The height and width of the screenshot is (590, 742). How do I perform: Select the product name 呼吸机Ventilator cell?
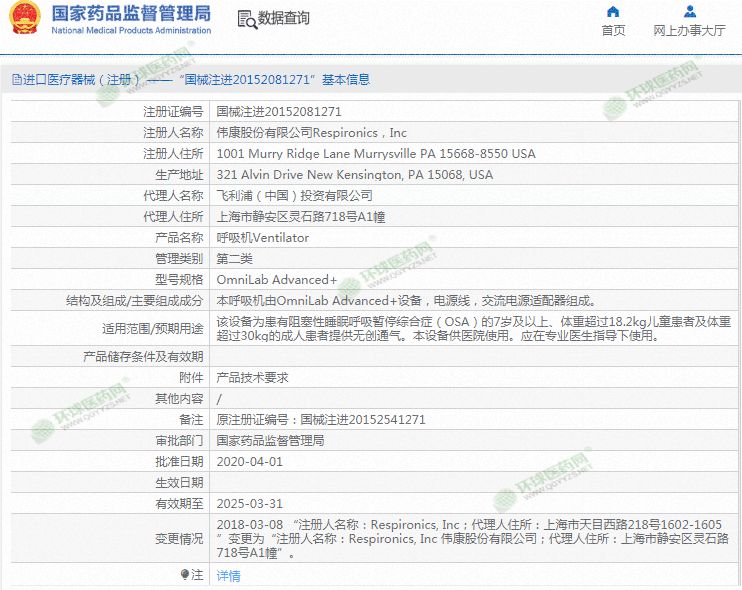(x=263, y=238)
